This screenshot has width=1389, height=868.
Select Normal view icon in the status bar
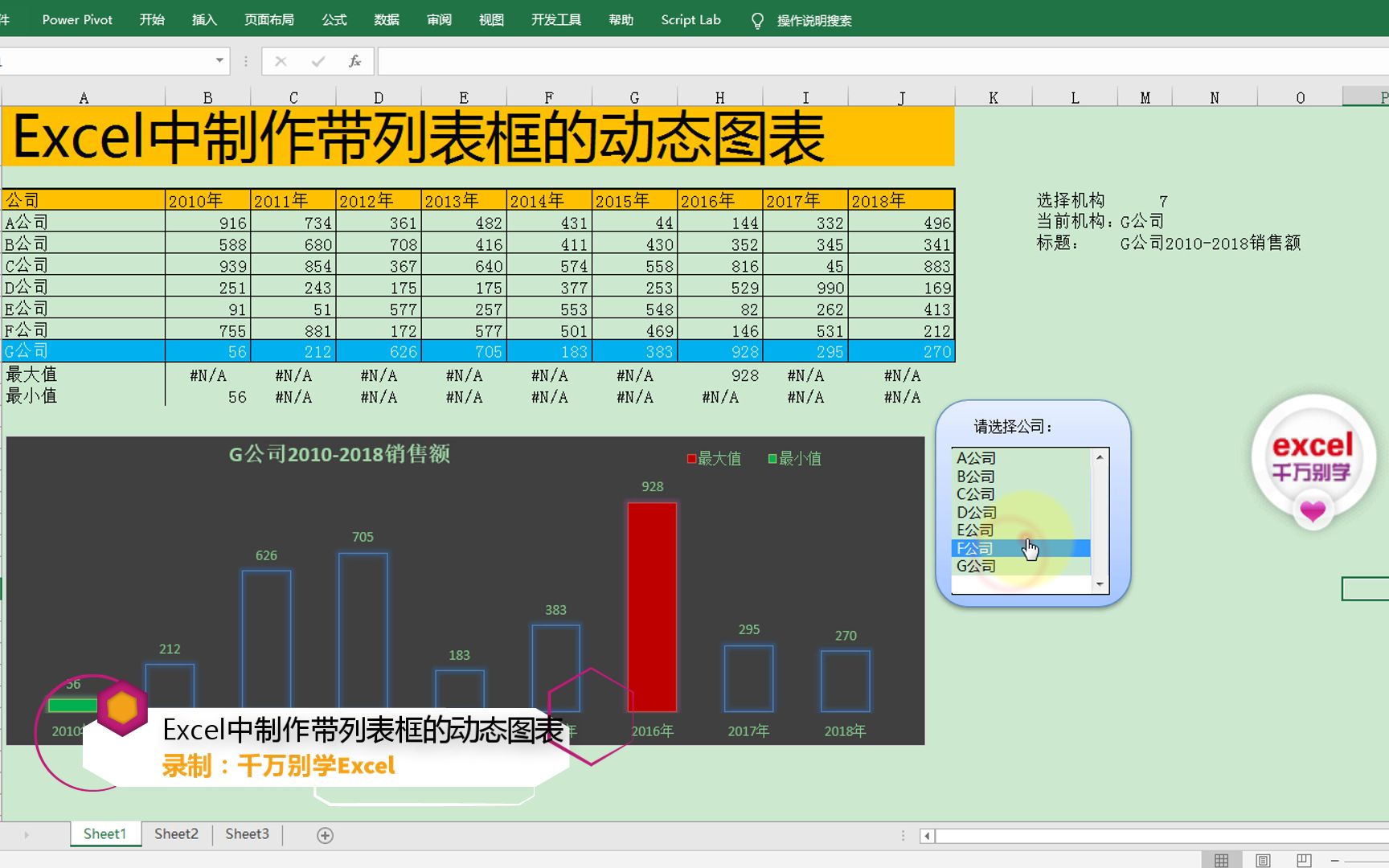click(1222, 858)
